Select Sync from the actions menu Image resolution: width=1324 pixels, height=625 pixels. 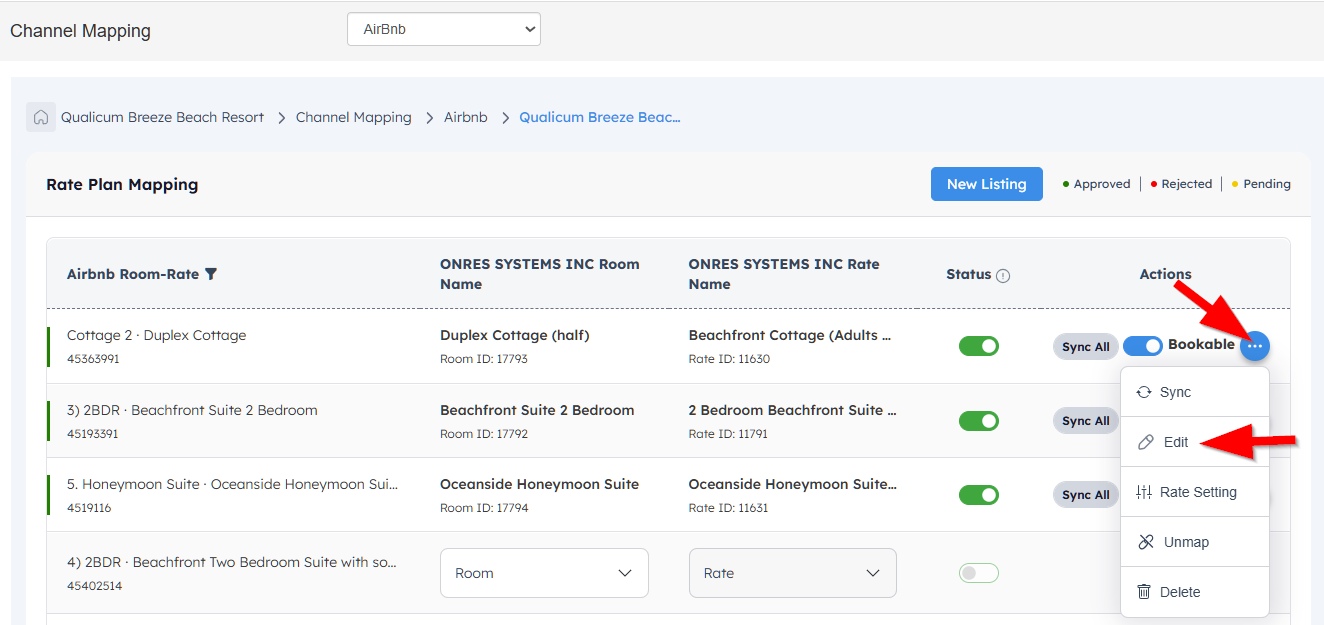(x=1195, y=392)
